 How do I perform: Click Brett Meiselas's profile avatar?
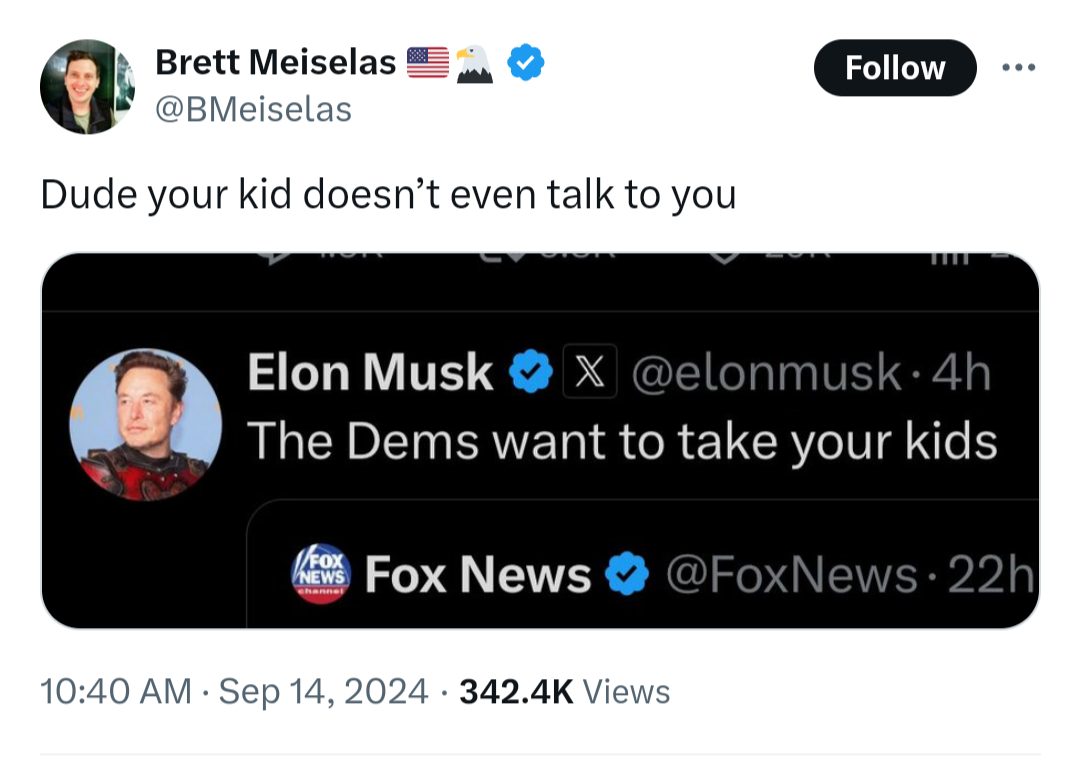[x=87, y=87]
